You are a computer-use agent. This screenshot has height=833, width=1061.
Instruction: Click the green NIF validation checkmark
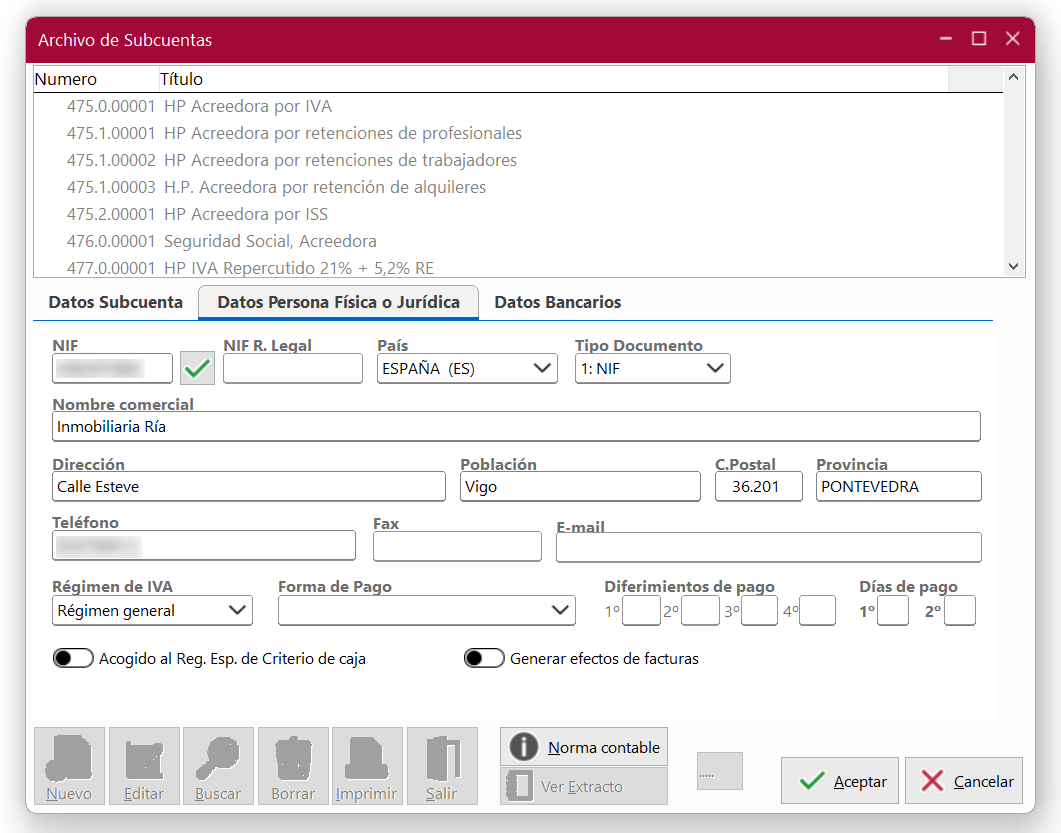197,369
